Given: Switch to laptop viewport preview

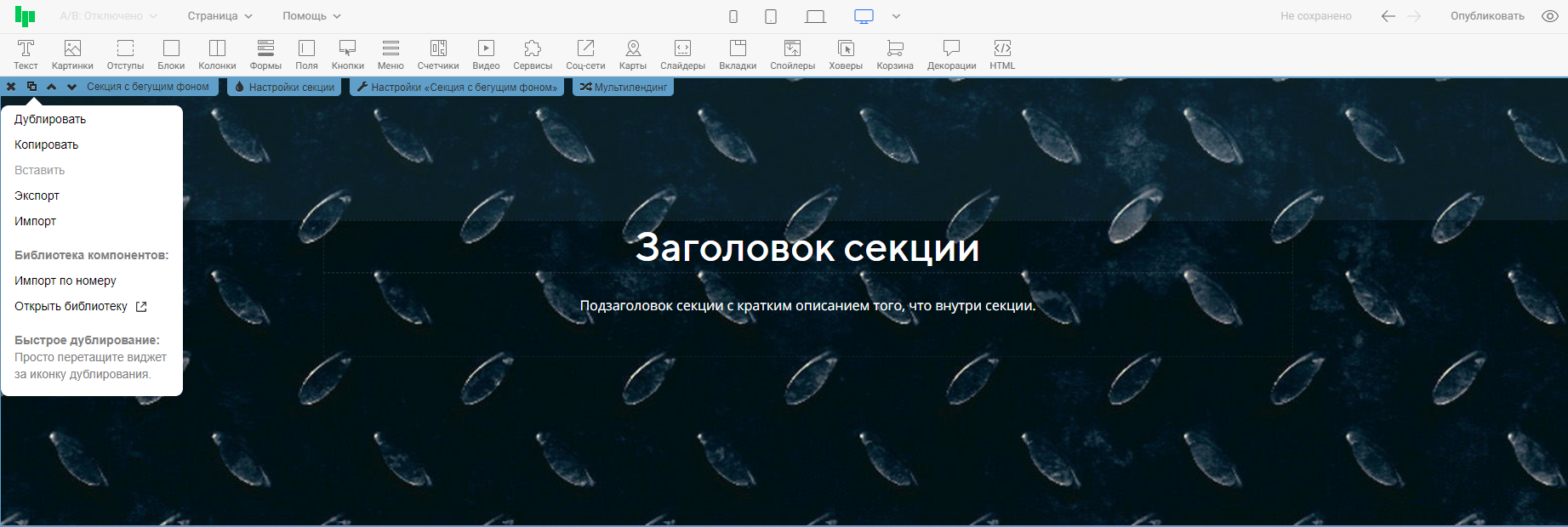Looking at the screenshot, I should (815, 16).
